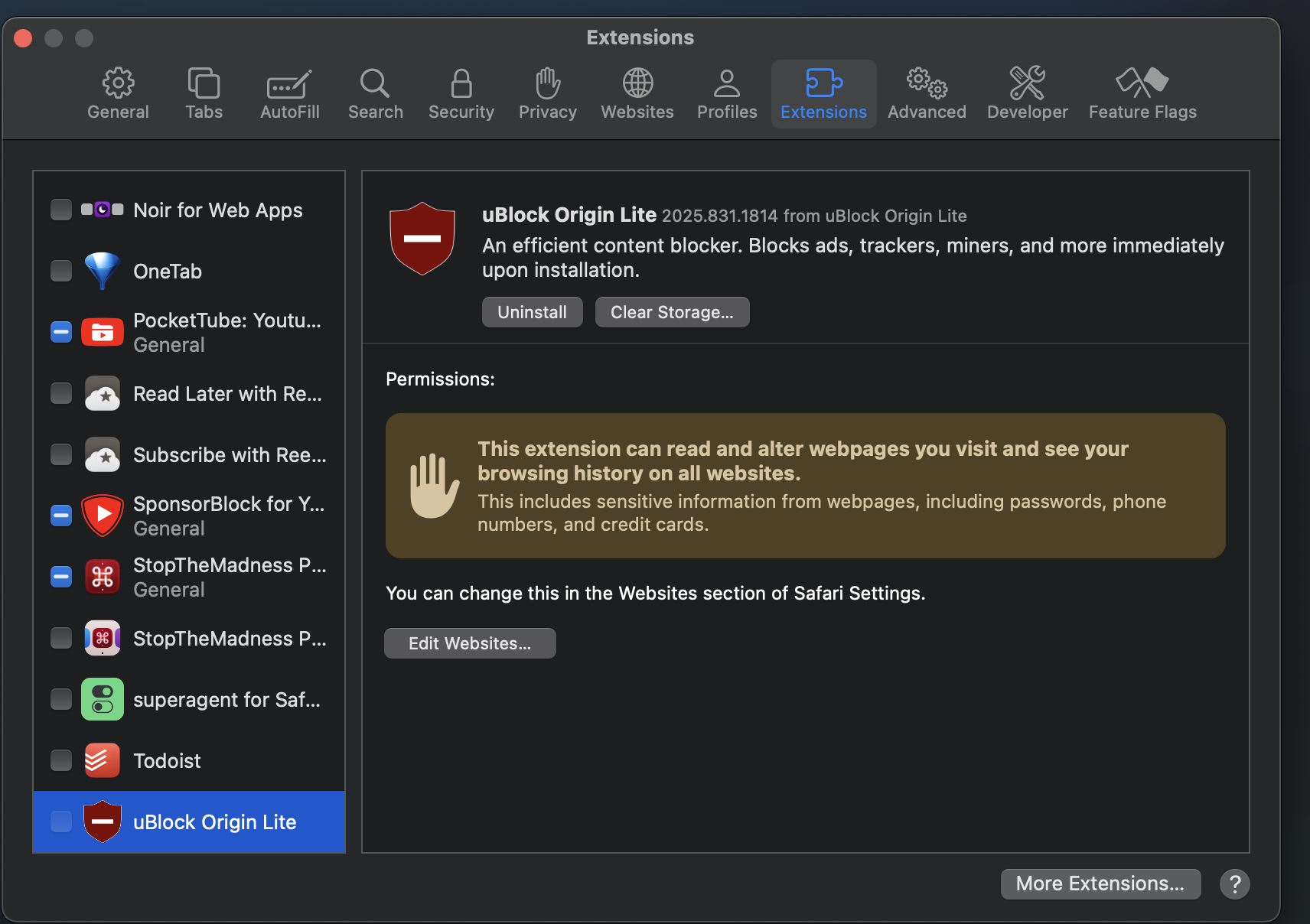Select the PocketTube: Youtu... extension name
The height and width of the screenshot is (924, 1310).
click(x=227, y=320)
